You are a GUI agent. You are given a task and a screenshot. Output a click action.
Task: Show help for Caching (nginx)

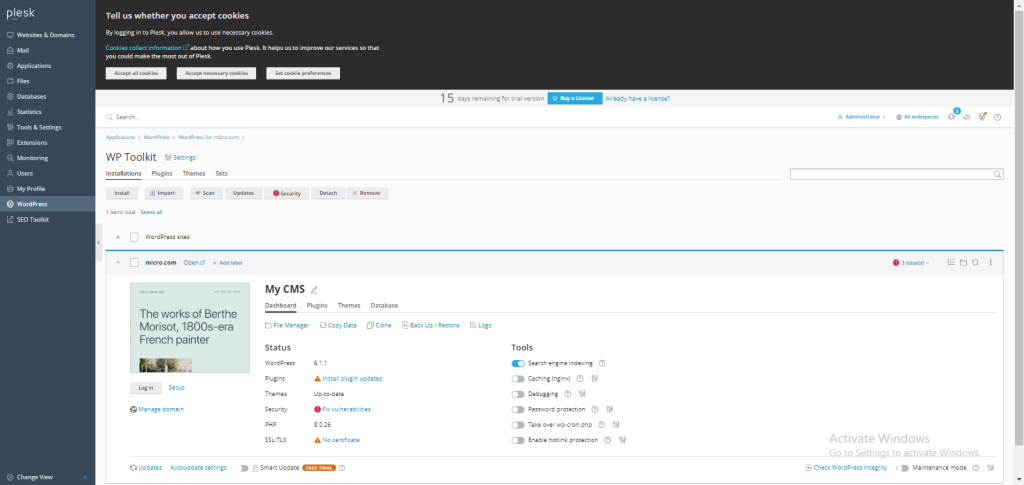click(x=580, y=378)
